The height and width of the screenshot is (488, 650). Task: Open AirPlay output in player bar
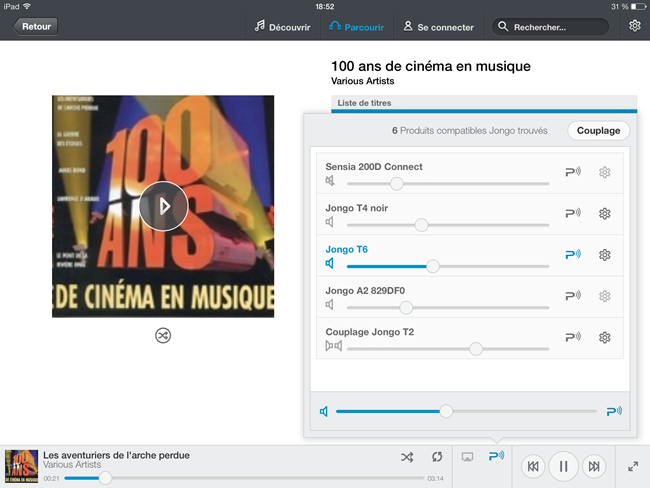[467, 457]
